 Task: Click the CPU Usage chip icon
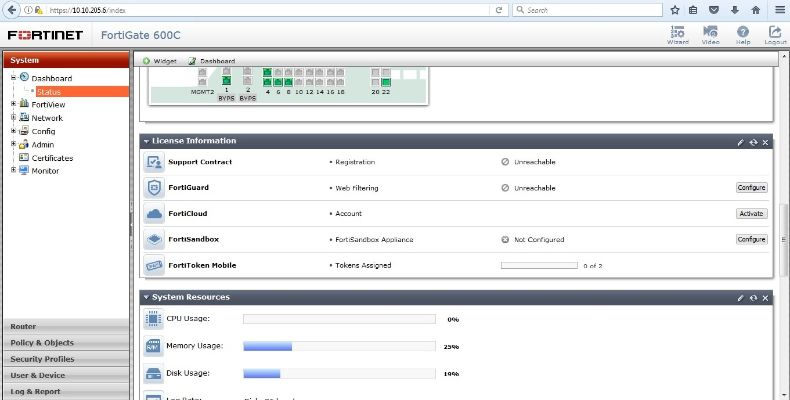(x=153, y=318)
